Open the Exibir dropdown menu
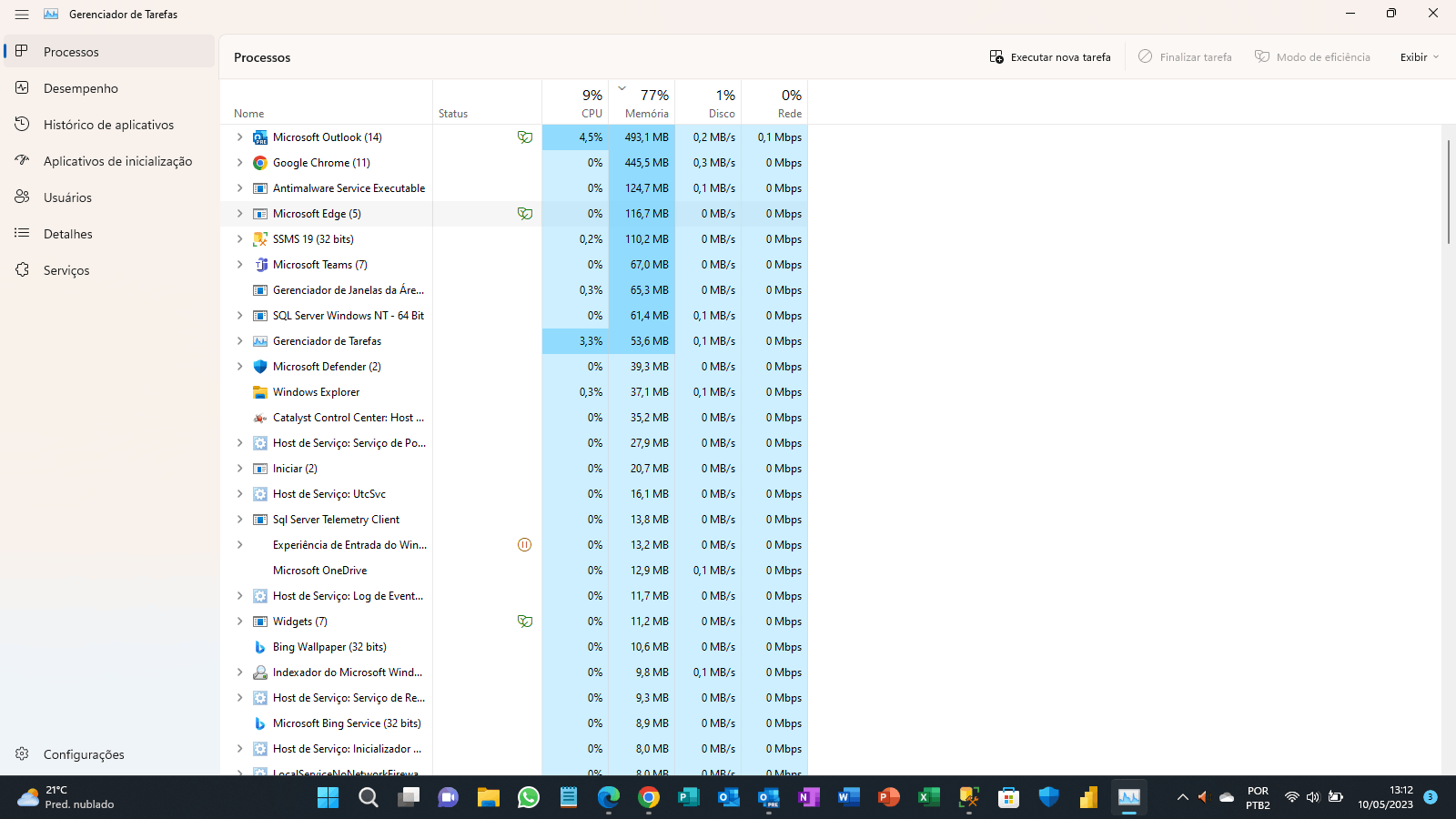This screenshot has width=1456, height=819. (1420, 57)
